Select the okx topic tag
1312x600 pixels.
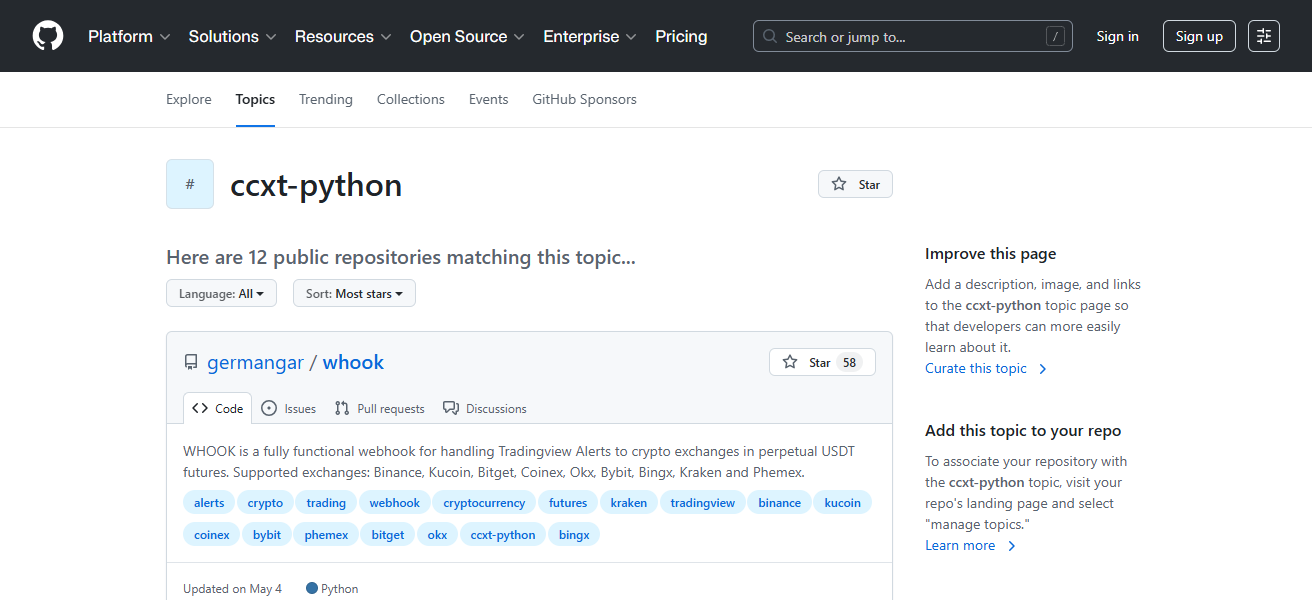437,534
